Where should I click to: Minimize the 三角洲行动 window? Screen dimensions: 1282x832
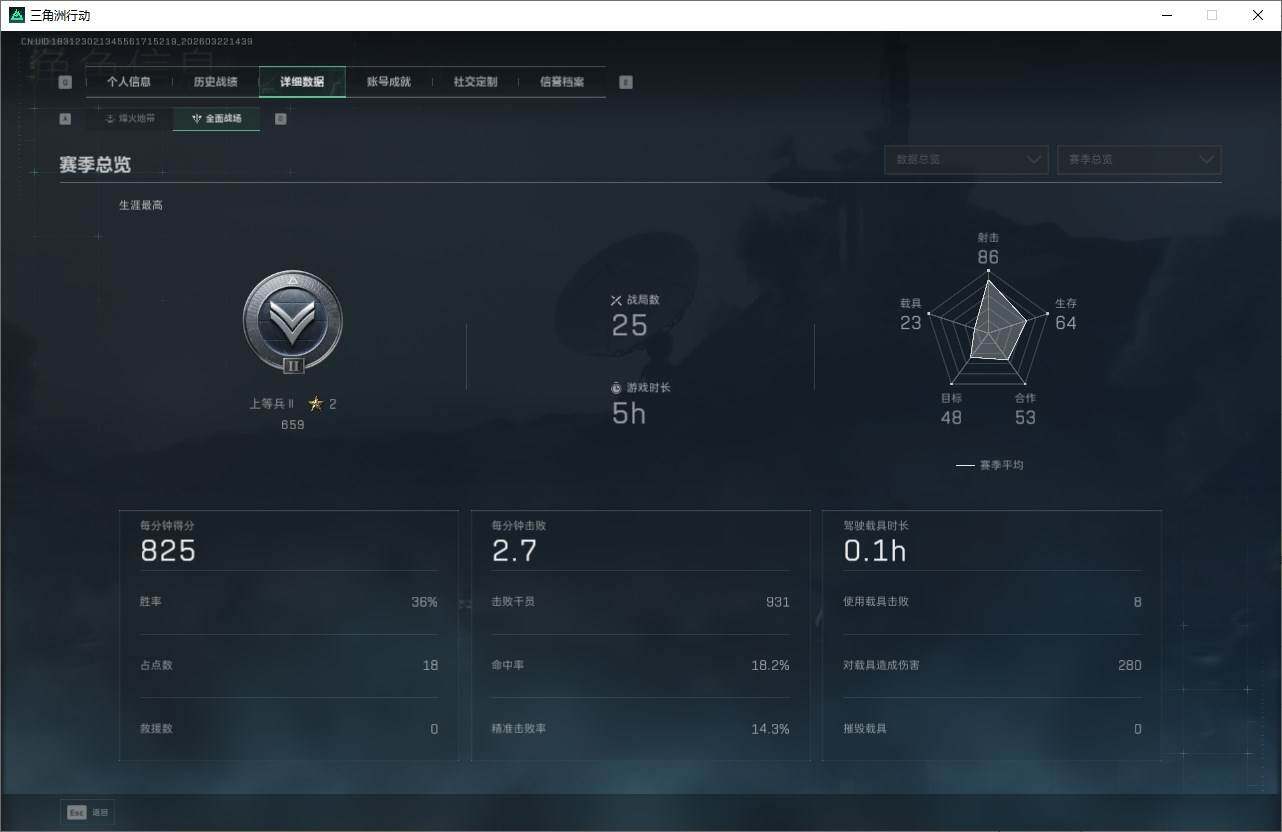[x=1167, y=15]
